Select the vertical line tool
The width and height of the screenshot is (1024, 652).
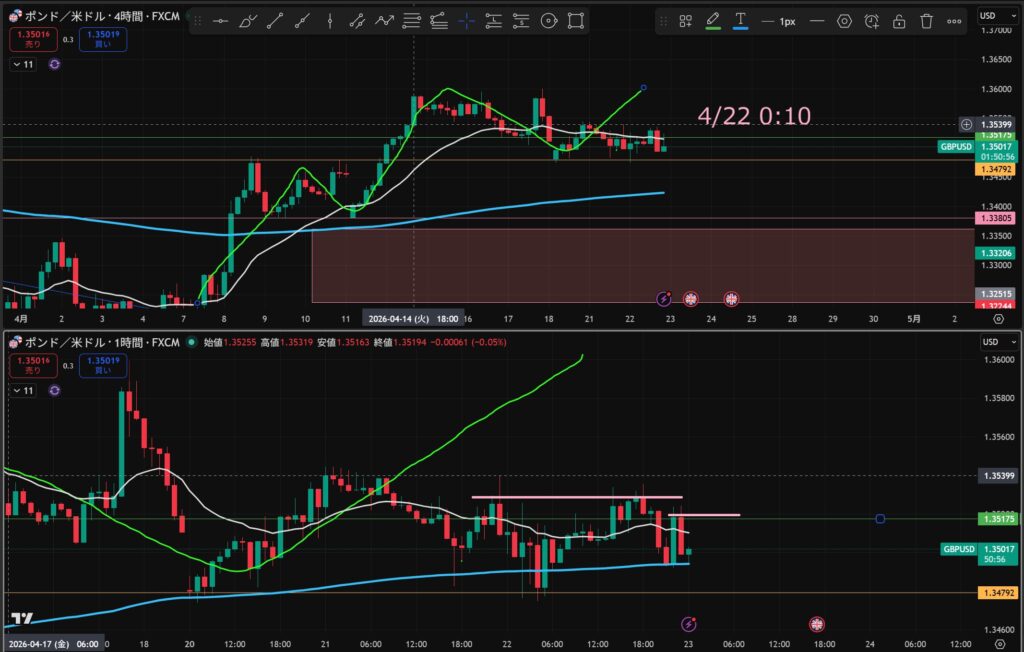click(x=330, y=21)
